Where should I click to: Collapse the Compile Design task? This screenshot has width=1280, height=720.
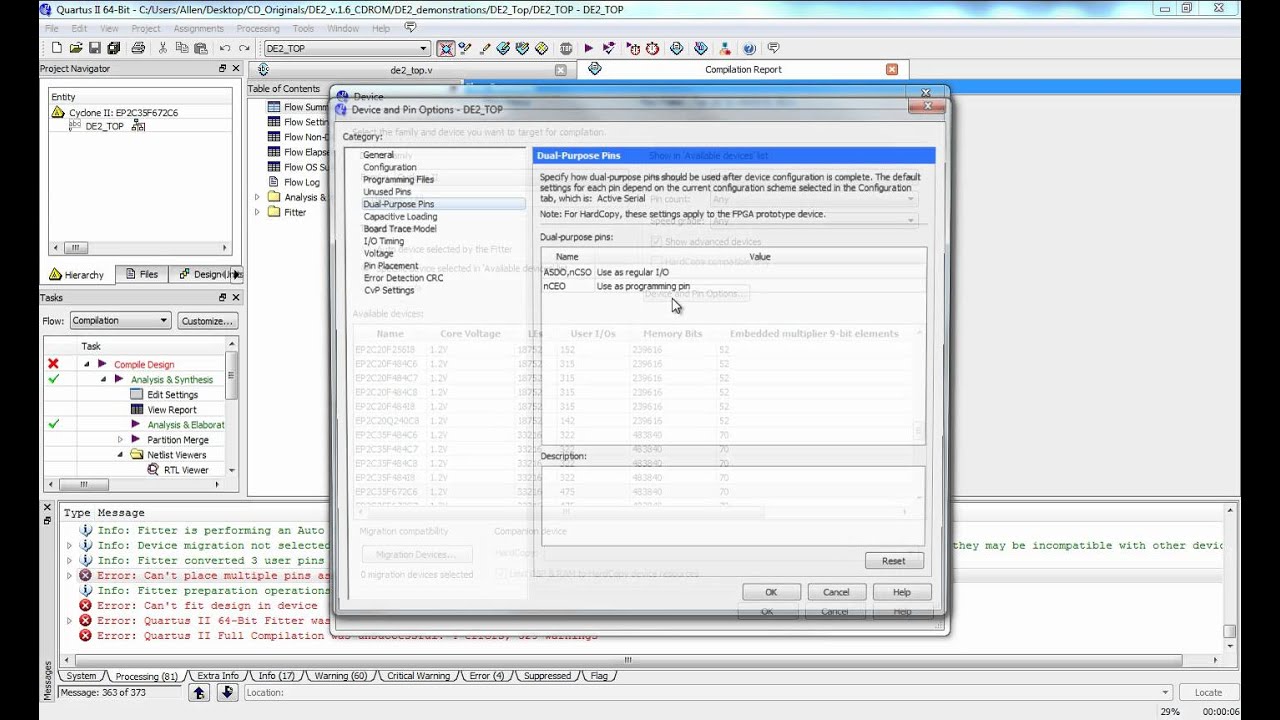(x=86, y=364)
